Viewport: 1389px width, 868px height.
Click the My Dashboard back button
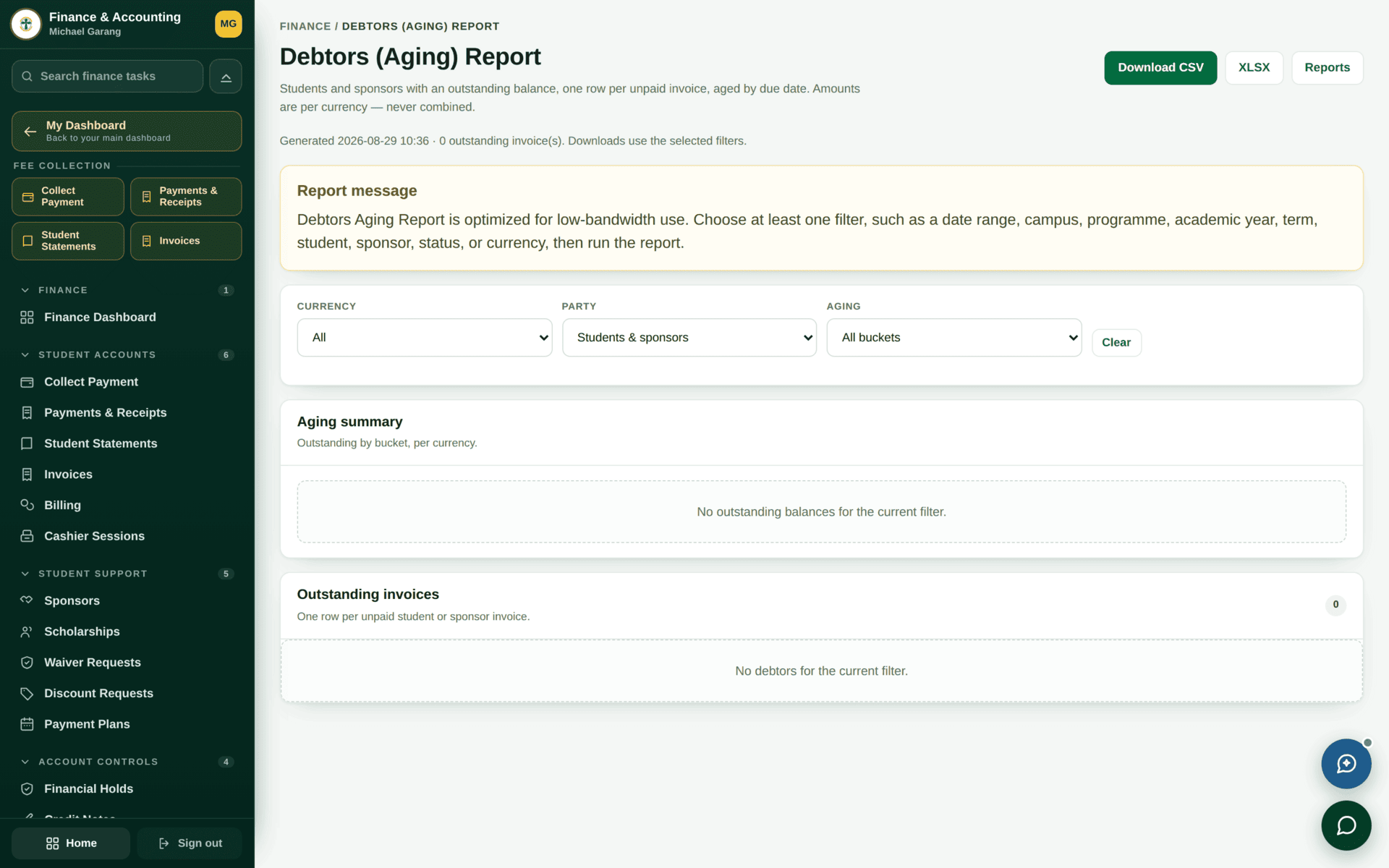[127, 131]
